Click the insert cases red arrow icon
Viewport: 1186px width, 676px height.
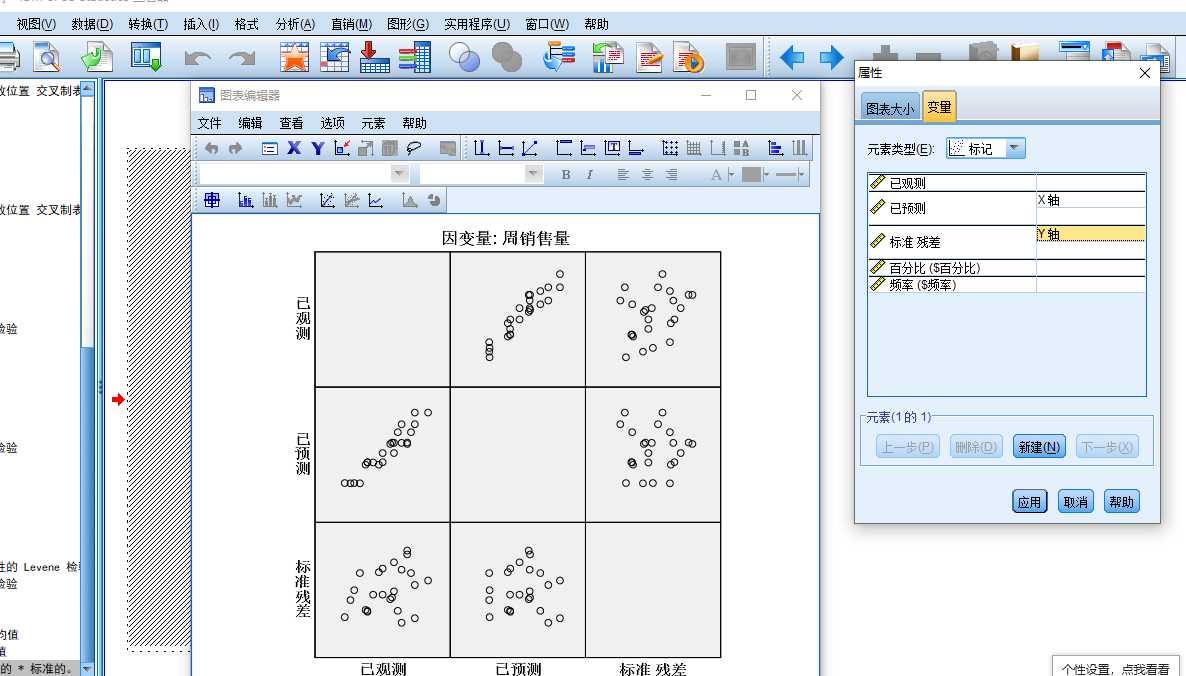click(x=374, y=57)
